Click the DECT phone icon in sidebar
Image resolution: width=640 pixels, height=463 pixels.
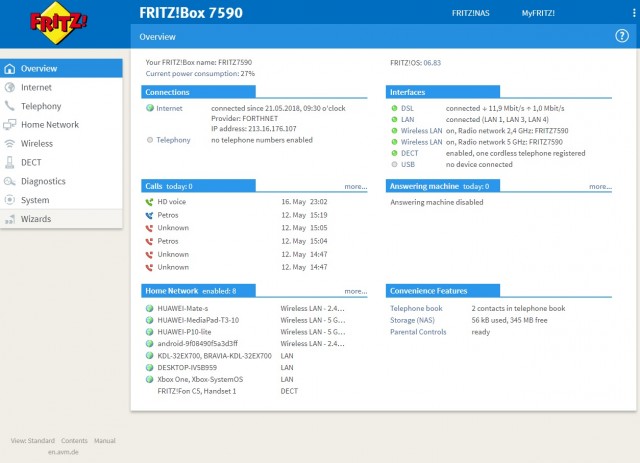click(10, 162)
